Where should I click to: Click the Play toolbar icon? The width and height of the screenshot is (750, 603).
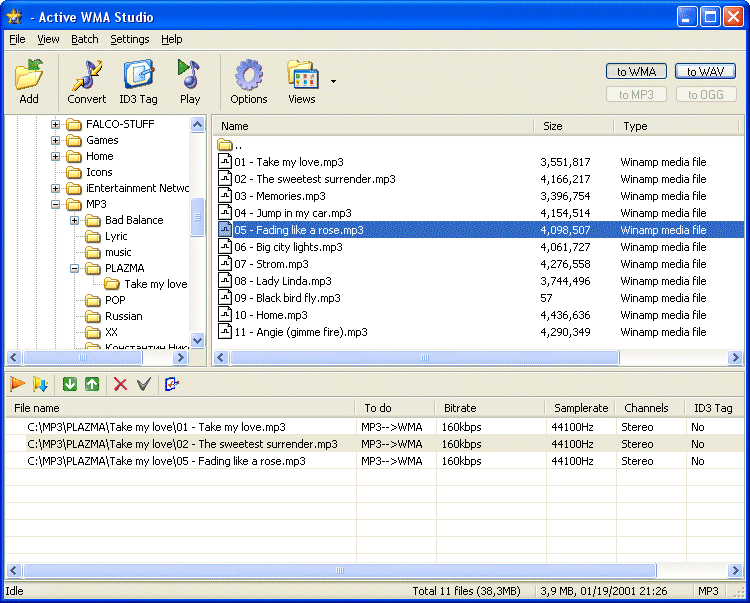[x=189, y=74]
